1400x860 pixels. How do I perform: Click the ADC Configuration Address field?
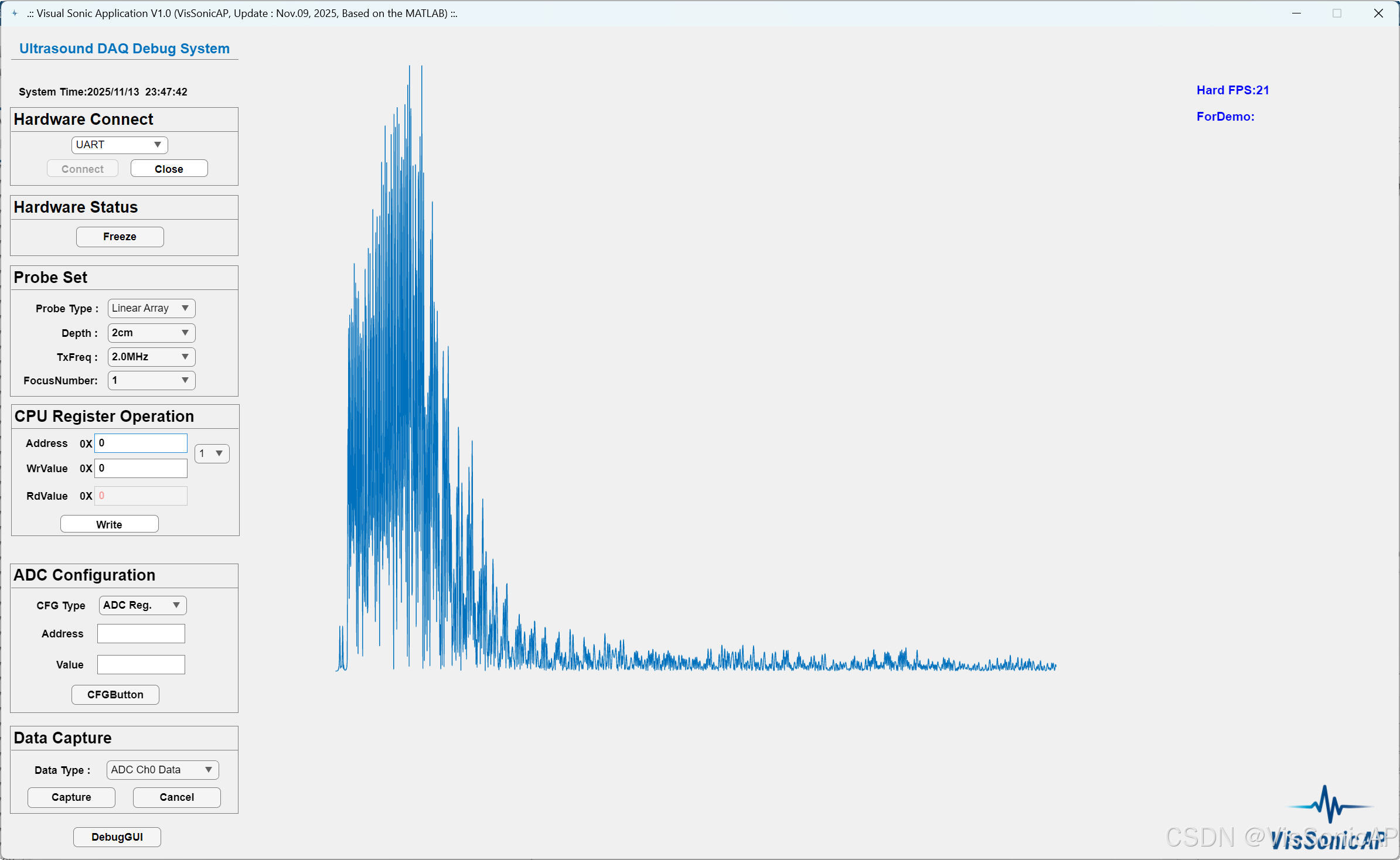(141, 634)
